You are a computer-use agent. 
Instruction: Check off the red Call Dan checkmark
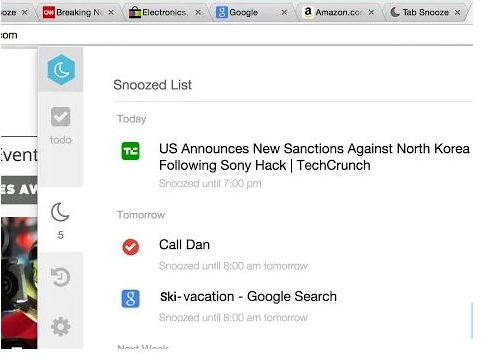(130, 247)
